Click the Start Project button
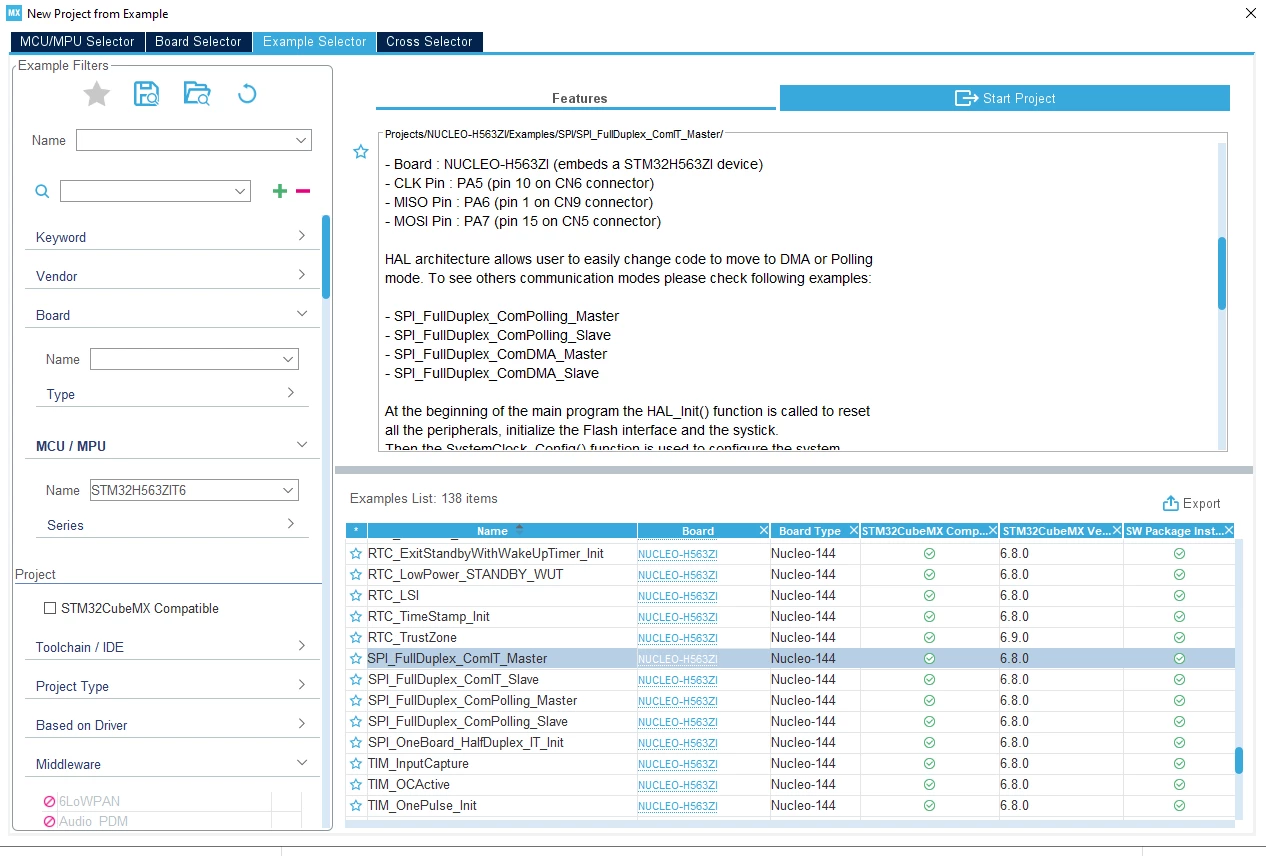This screenshot has height=856, width=1266. click(x=1004, y=98)
